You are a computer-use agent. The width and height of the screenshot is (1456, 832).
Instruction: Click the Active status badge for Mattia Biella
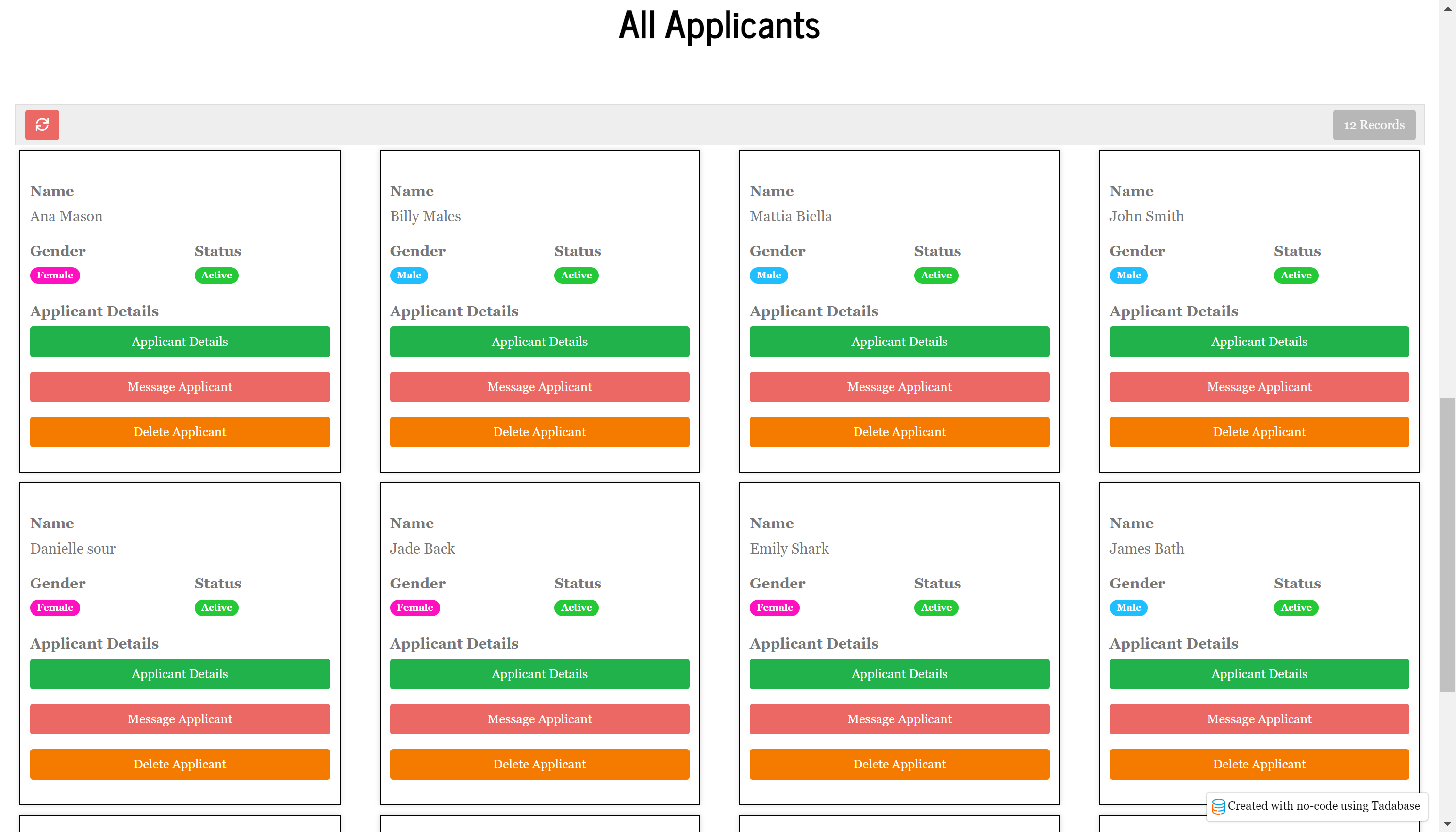(936, 276)
